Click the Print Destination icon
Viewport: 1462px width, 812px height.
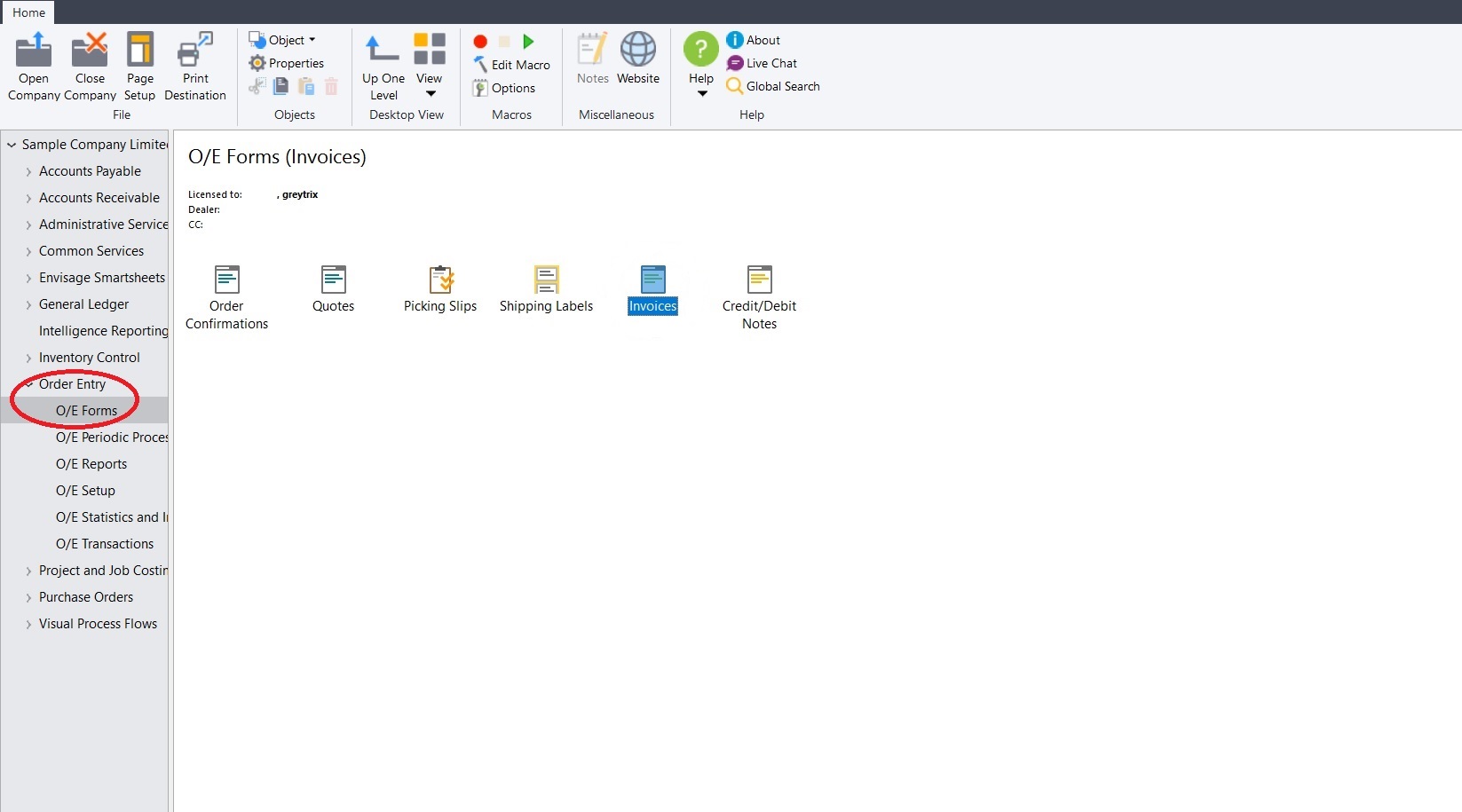pos(195,51)
